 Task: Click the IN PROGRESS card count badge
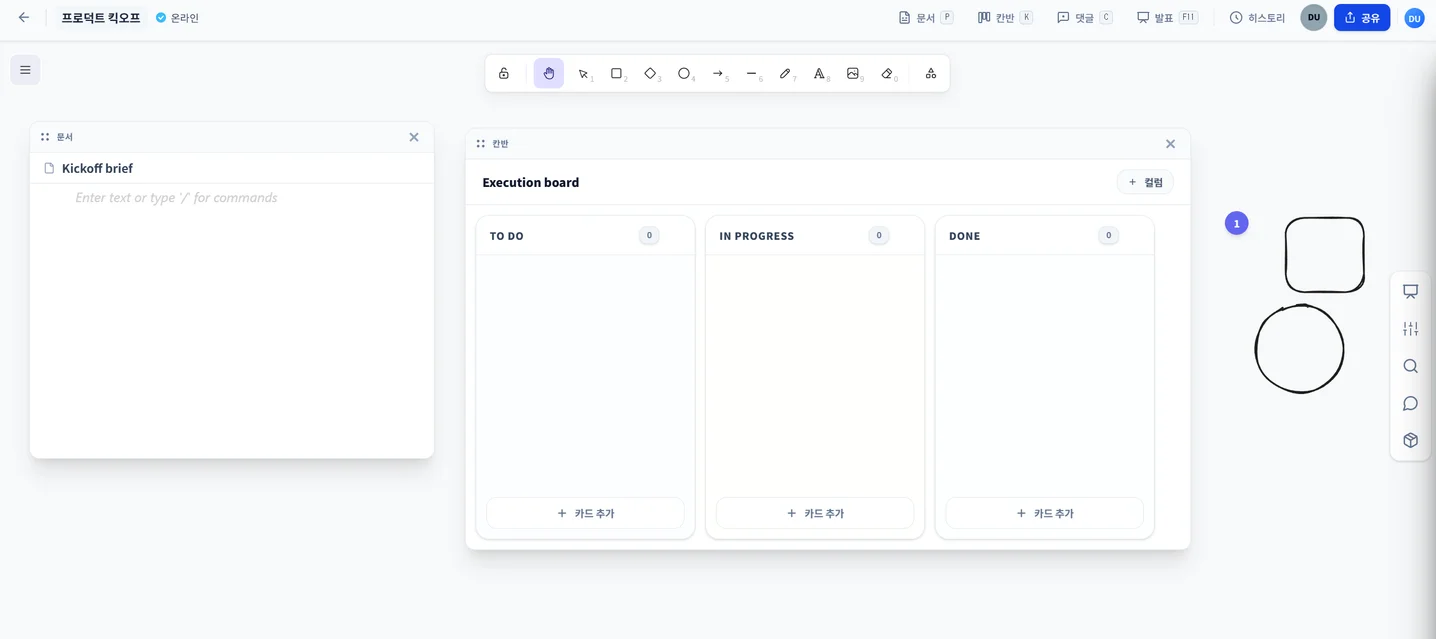tap(879, 236)
